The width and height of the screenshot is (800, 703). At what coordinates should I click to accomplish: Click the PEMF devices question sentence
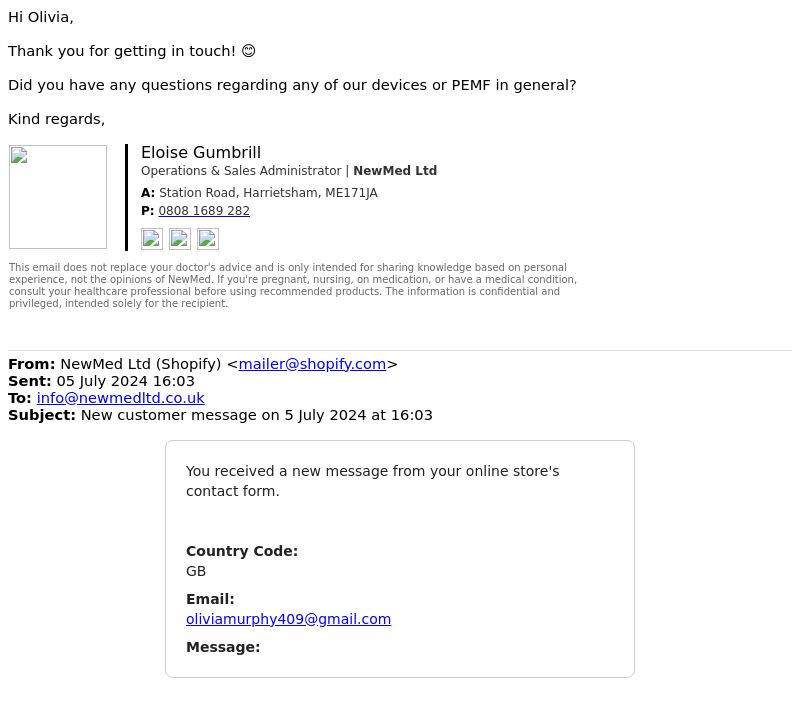[x=292, y=85]
